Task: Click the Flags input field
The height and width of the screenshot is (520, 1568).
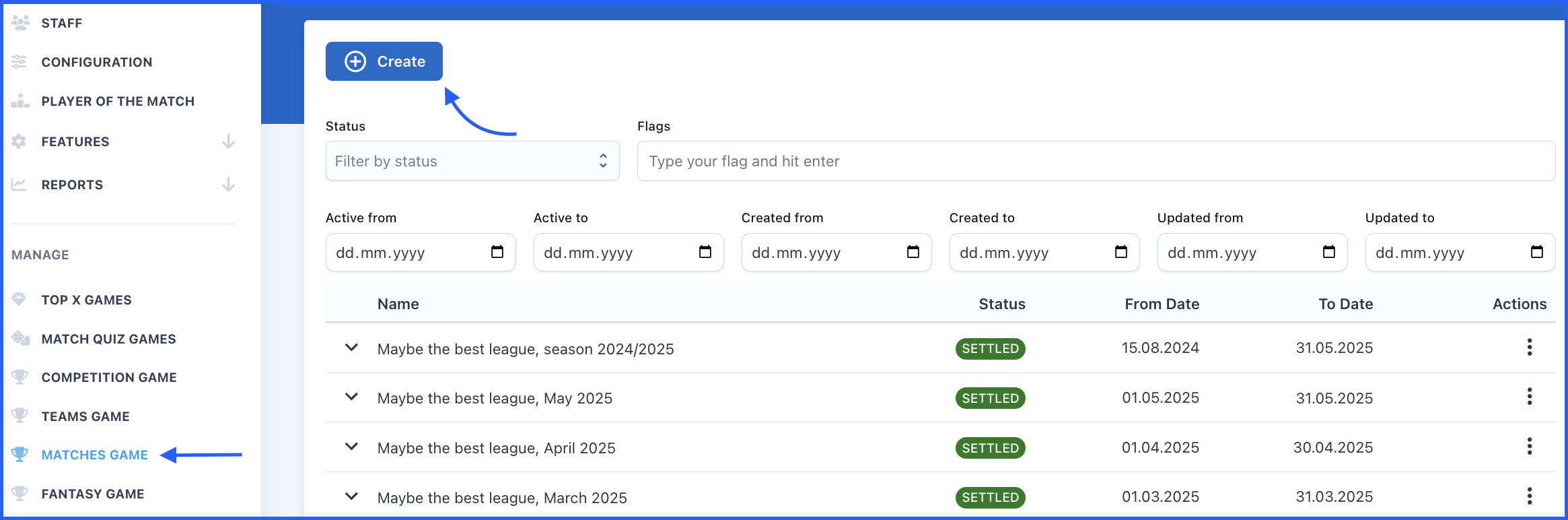Action: (1095, 161)
